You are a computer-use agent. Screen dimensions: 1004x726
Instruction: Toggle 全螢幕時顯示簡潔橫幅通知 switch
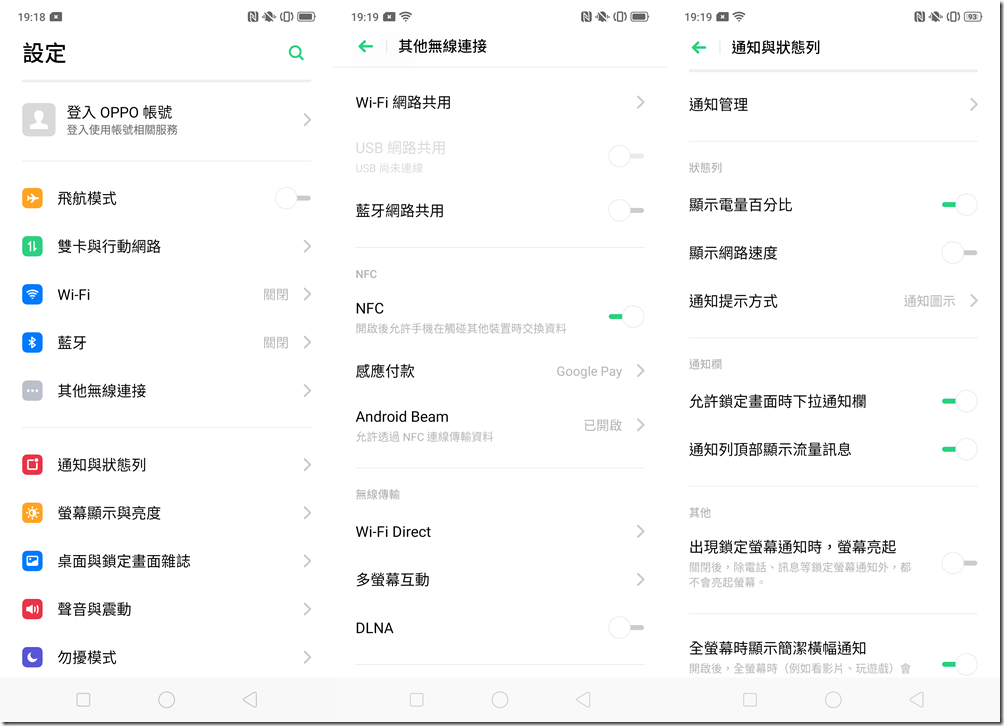coord(959,664)
